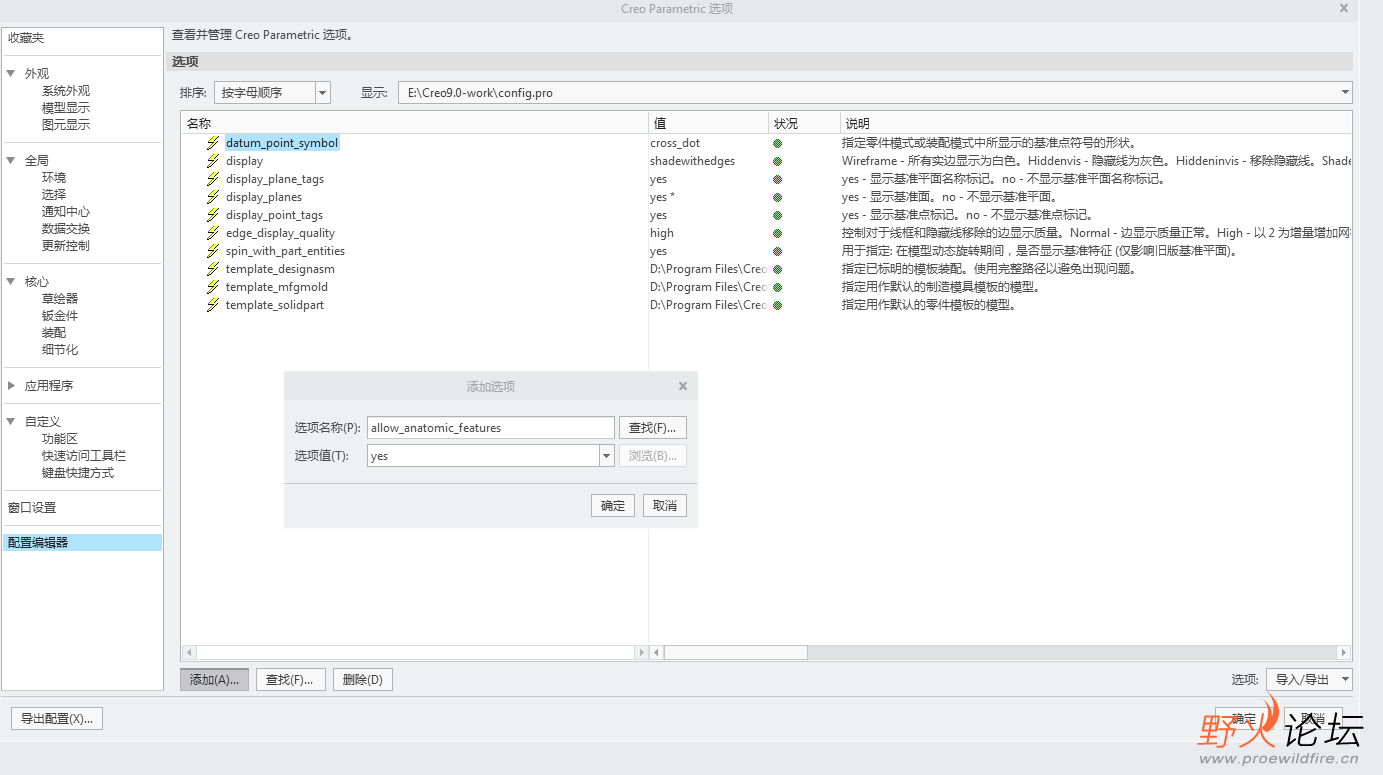This screenshot has height=775, width=1383.
Task: Open the 选项值 dropdown arrow
Action: pyautogui.click(x=606, y=456)
